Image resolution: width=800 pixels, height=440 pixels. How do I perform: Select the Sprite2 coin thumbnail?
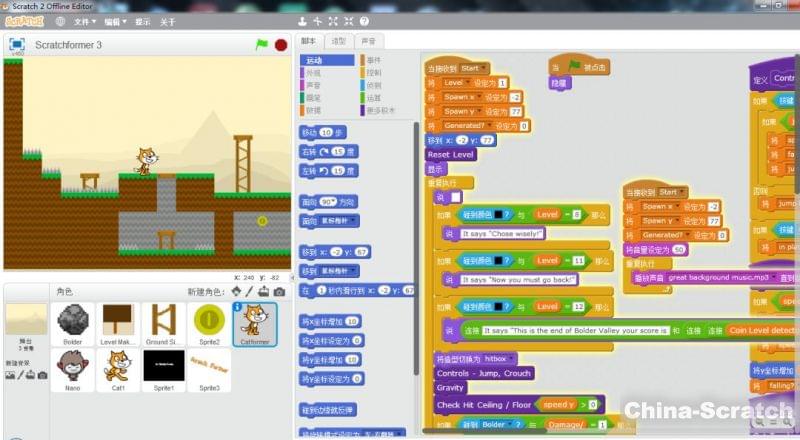coord(208,323)
